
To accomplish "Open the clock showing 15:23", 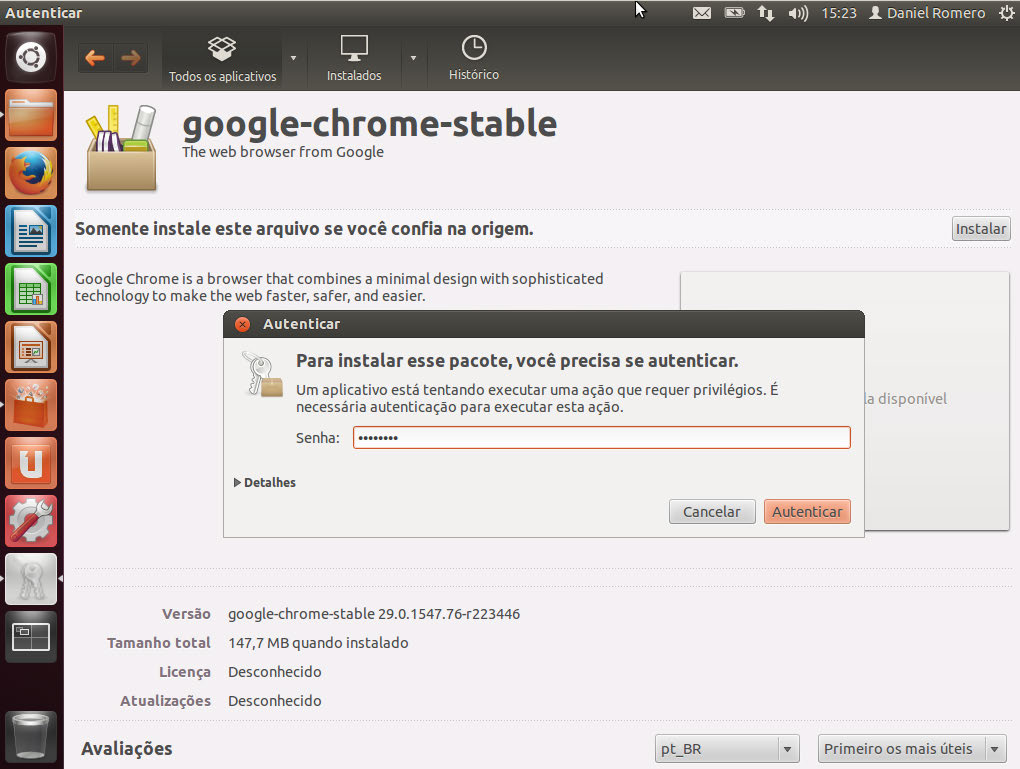I will tap(839, 13).
